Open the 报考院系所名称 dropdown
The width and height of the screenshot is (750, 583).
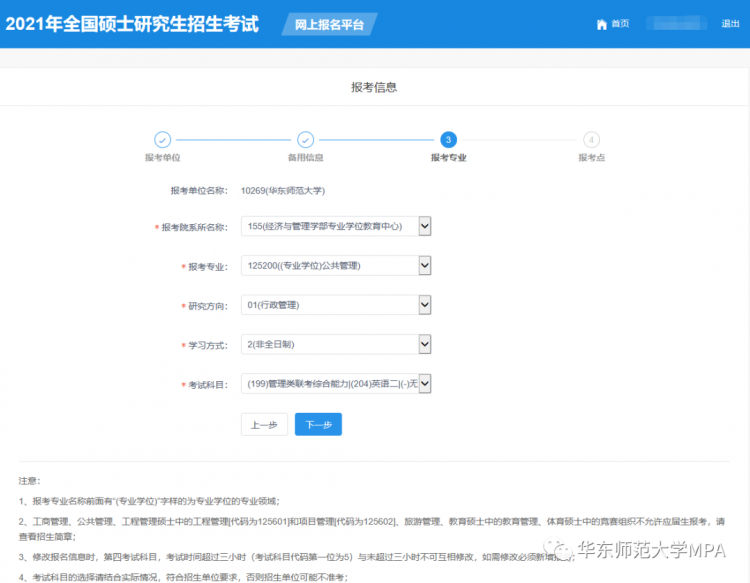(x=336, y=227)
